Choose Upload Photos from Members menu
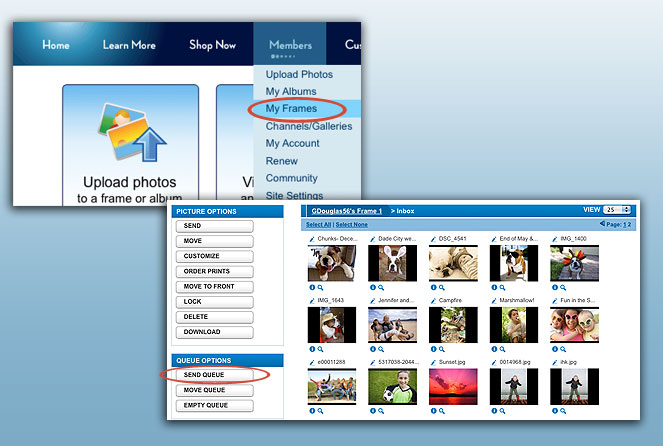Screen dimensions: 663x446 coord(299,74)
